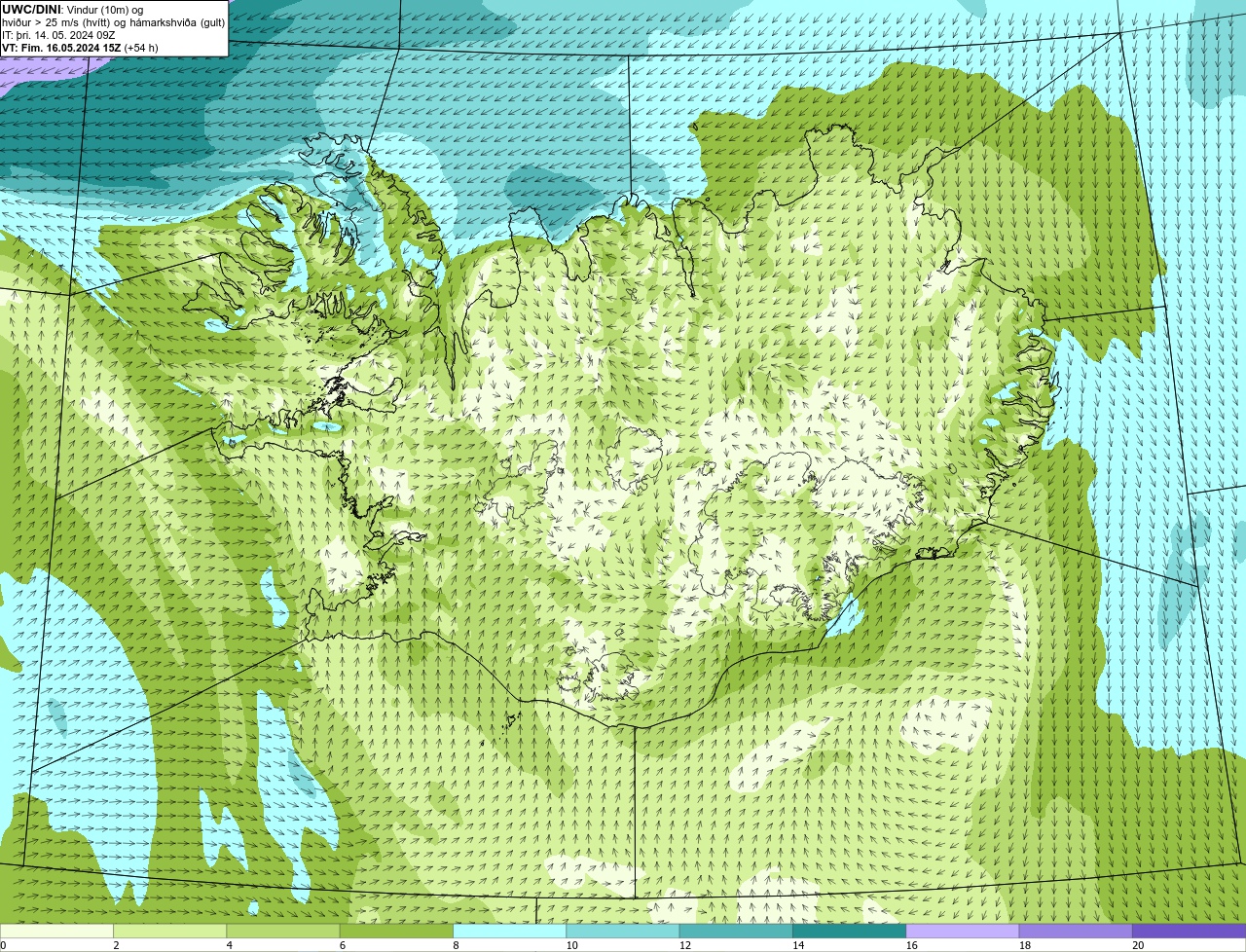Viewport: 1246px width, 952px height.
Task: Click the "12" label on the wind scale
Action: point(685,945)
